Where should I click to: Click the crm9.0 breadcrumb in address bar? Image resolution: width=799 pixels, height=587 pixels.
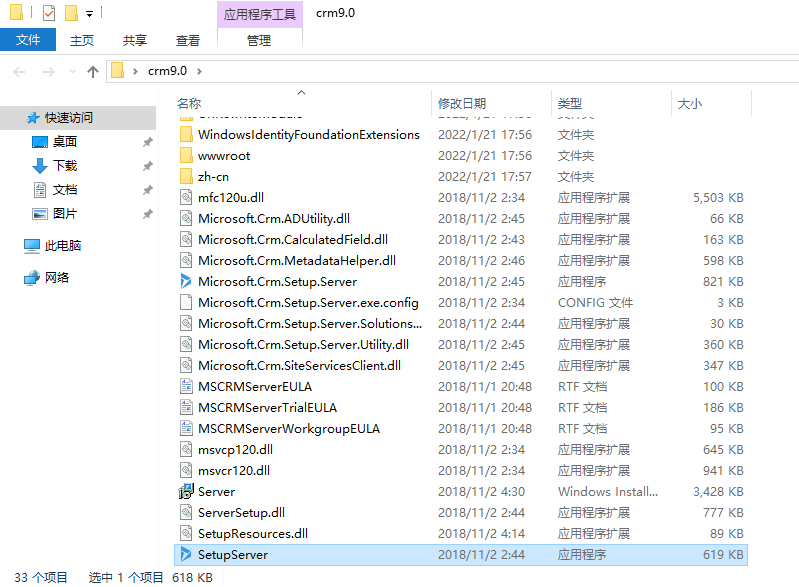[x=167, y=71]
